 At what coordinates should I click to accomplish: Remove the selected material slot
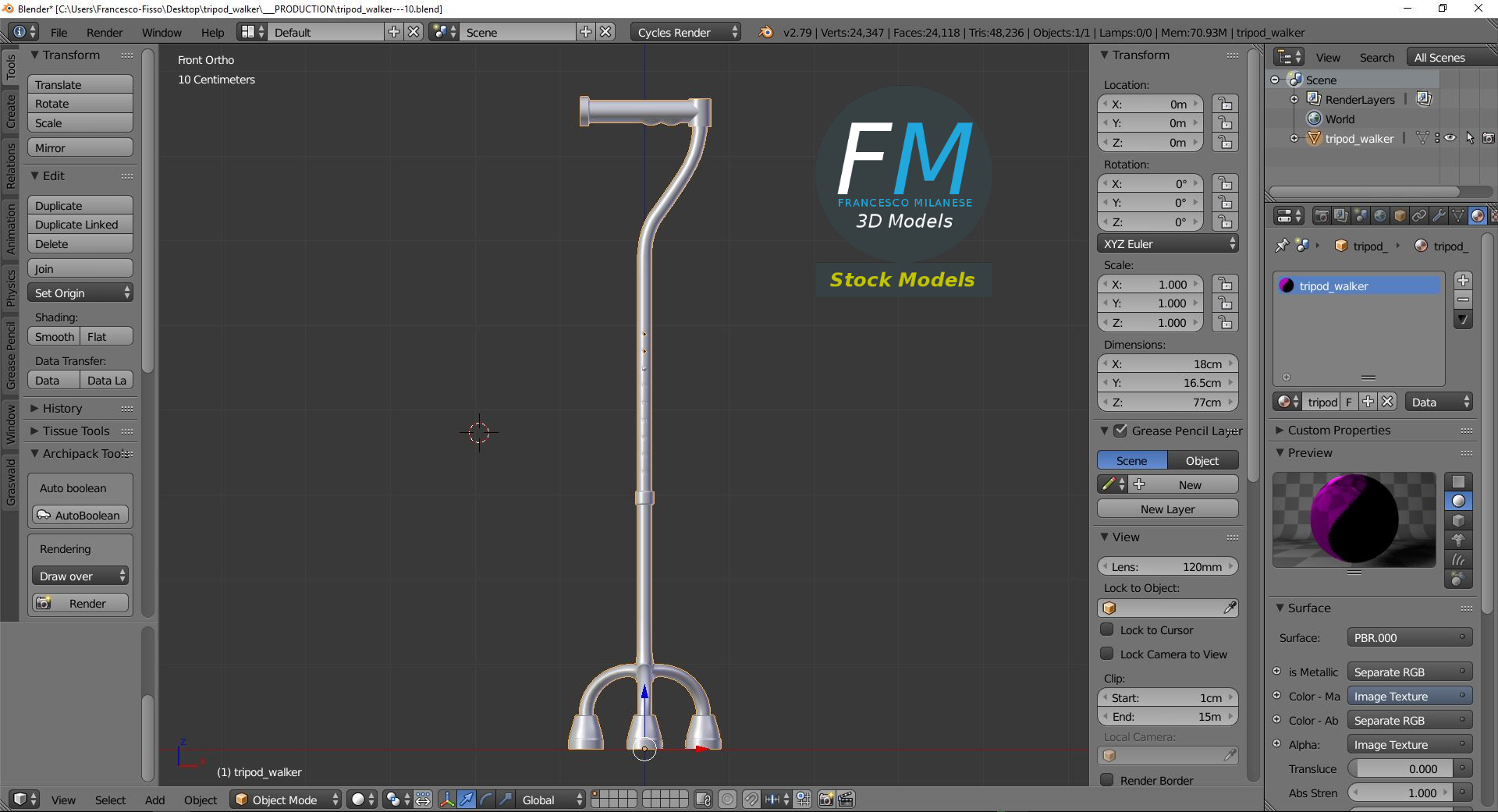tap(1463, 300)
